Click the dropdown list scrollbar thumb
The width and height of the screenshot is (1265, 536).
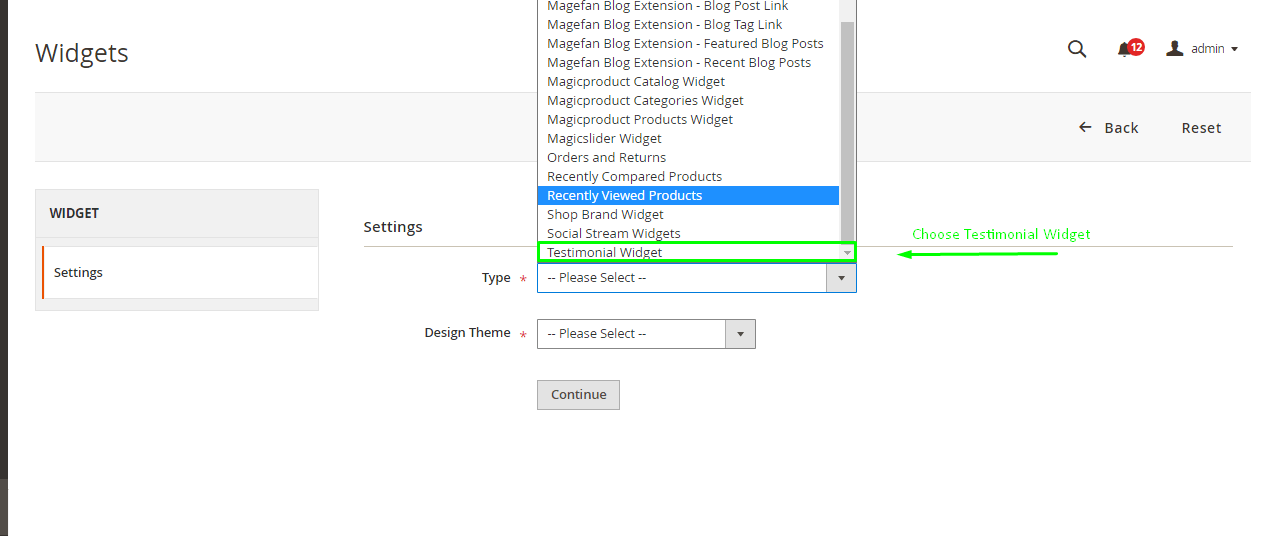[x=847, y=130]
